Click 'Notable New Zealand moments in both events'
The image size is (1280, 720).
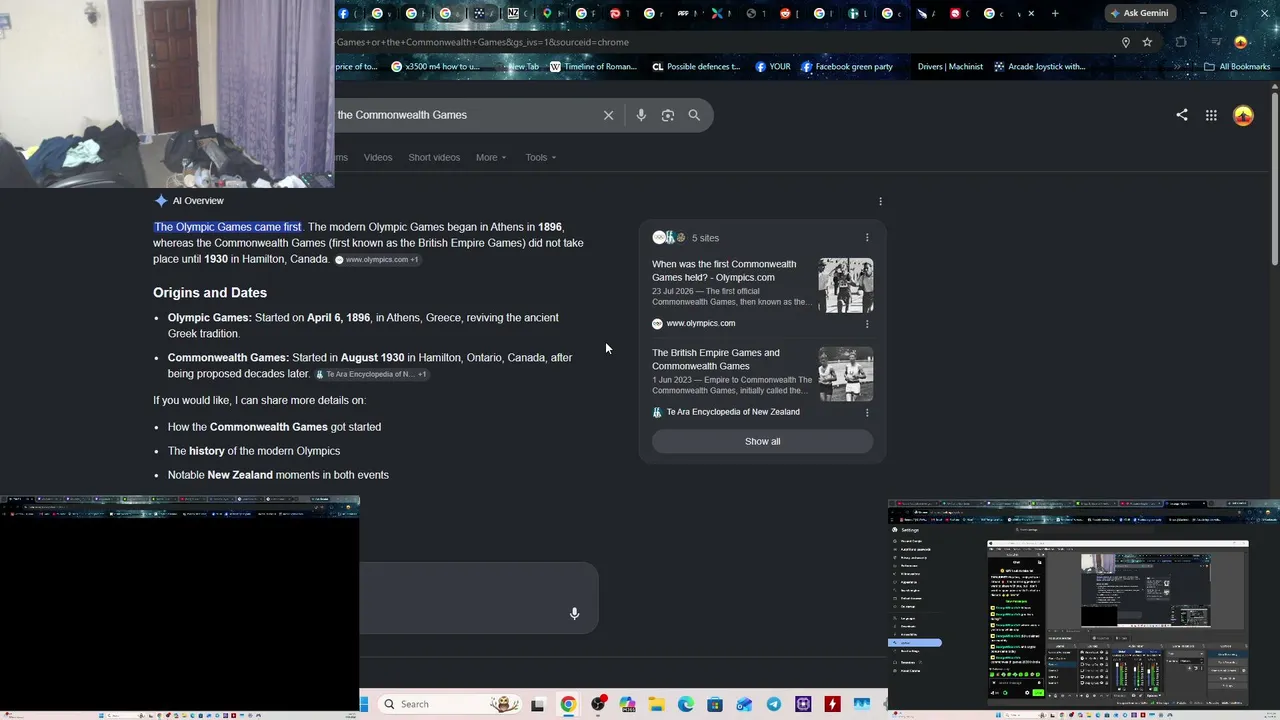click(278, 475)
